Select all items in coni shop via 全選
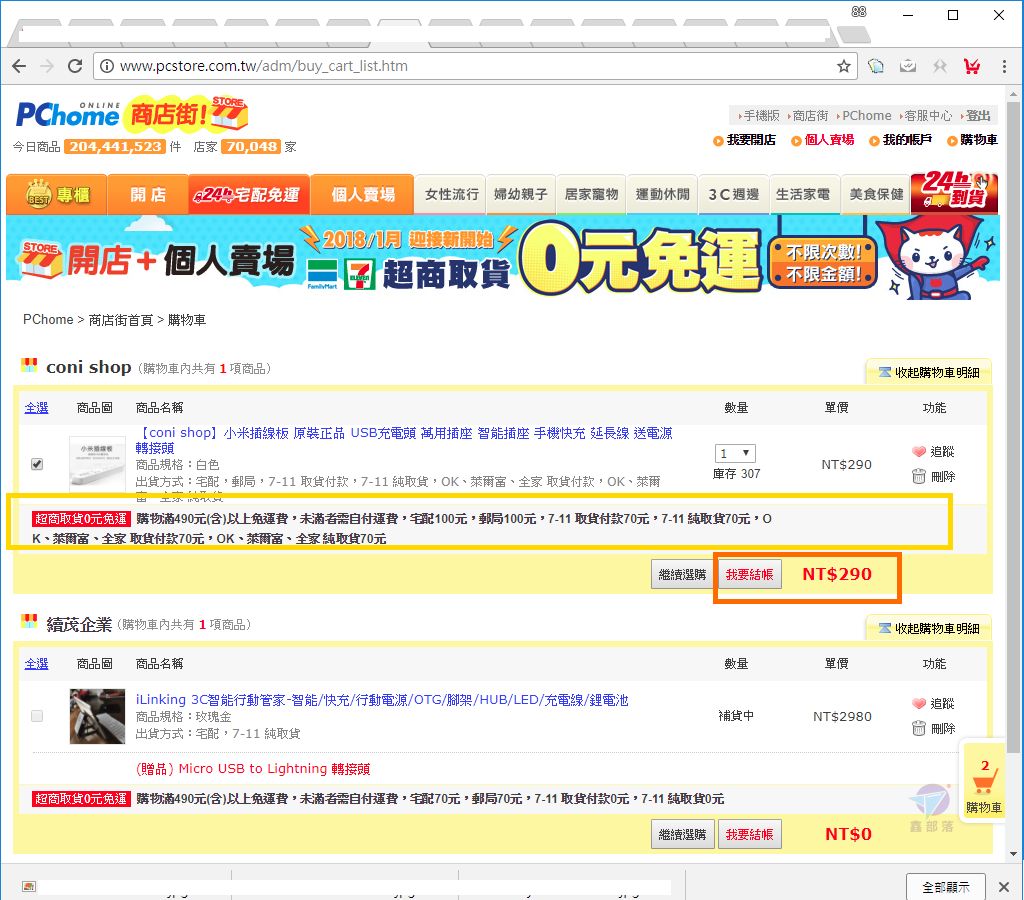The height and width of the screenshot is (900, 1024). coord(37,408)
